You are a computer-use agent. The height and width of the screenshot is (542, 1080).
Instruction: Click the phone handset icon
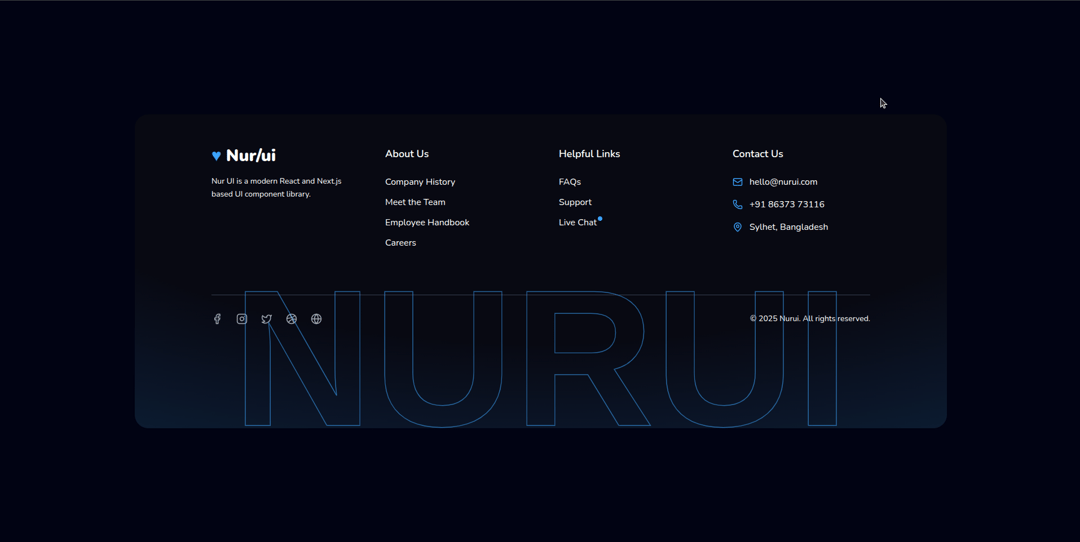point(738,205)
